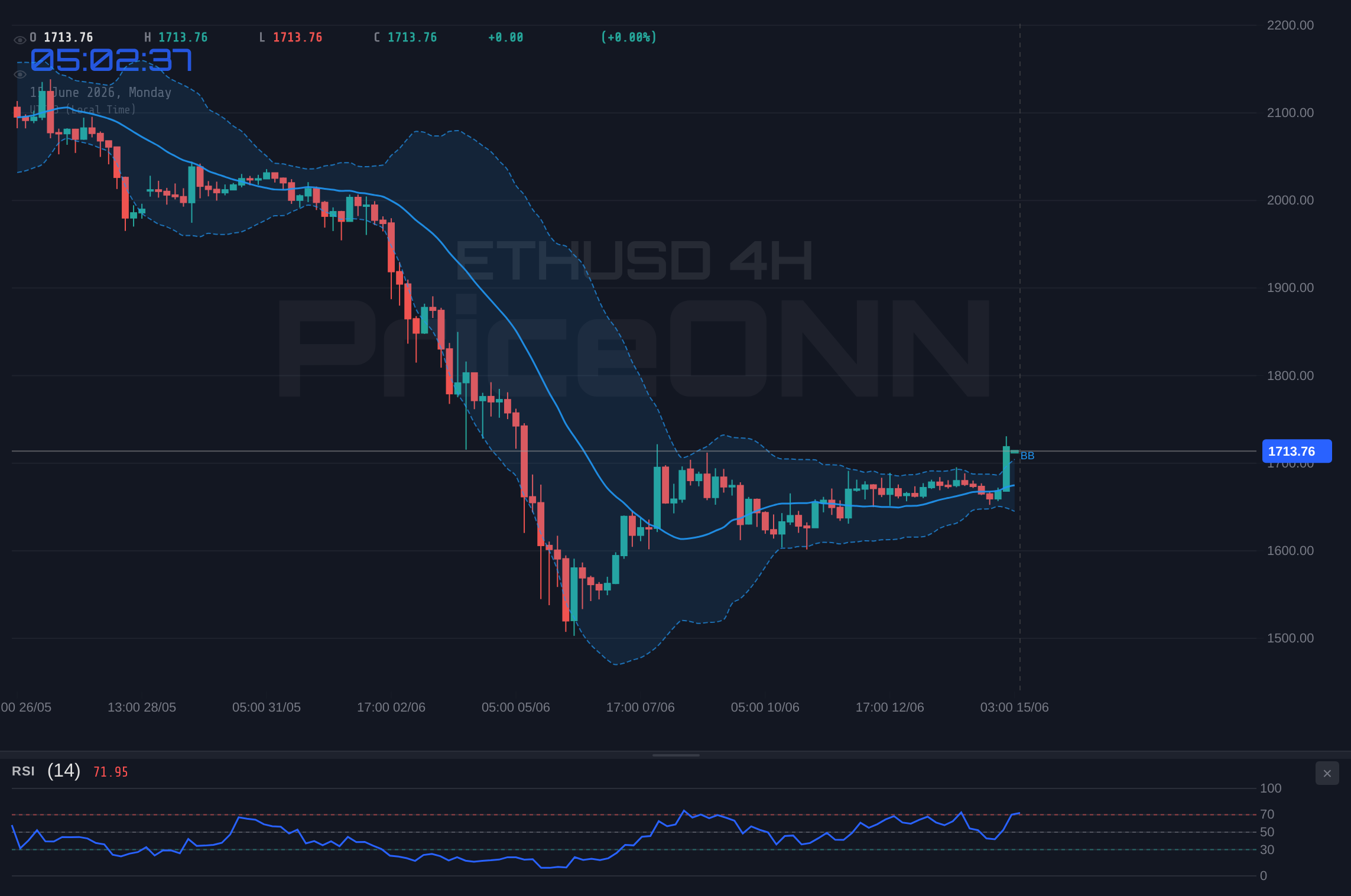Toggle the eye icon beside OHLC values
The width and height of the screenshot is (1351, 896).
pos(20,40)
